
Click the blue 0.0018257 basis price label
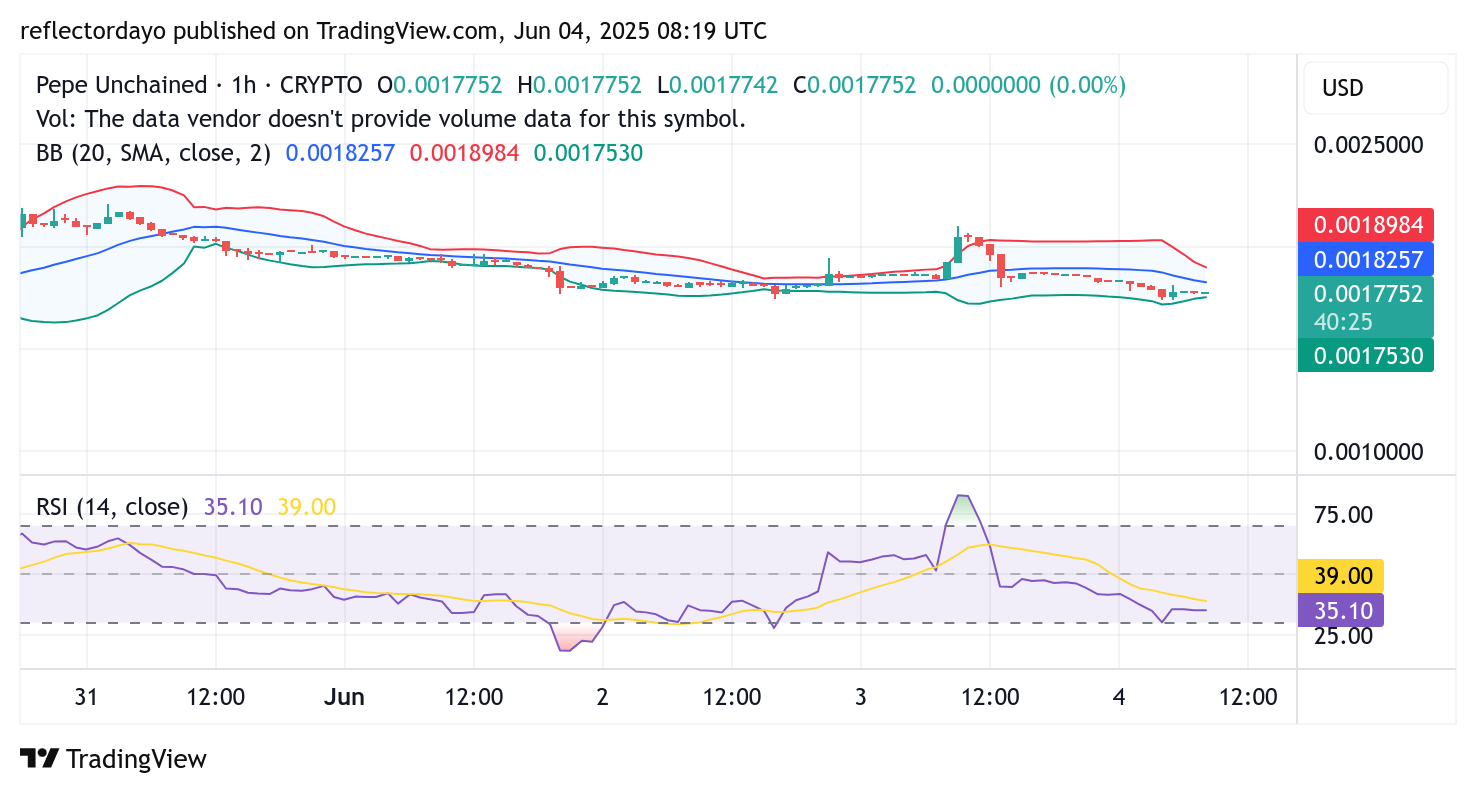pos(1365,259)
